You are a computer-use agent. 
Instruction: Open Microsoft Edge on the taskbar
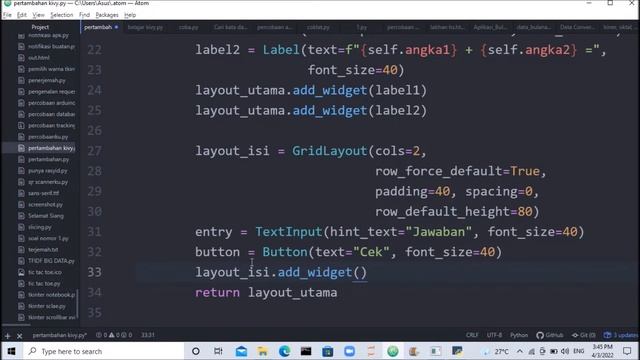point(284,351)
